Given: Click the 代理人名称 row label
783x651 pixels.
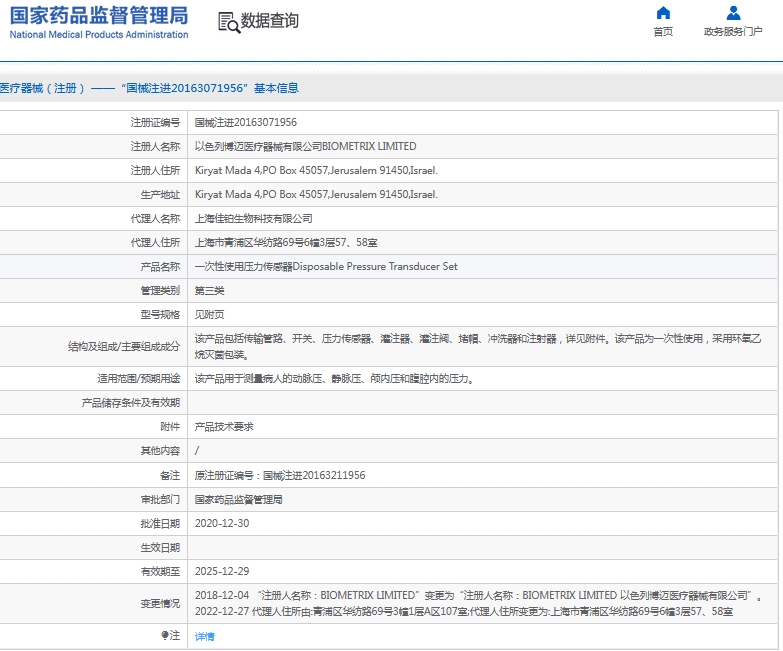Looking at the screenshot, I should pyautogui.click(x=155, y=218).
